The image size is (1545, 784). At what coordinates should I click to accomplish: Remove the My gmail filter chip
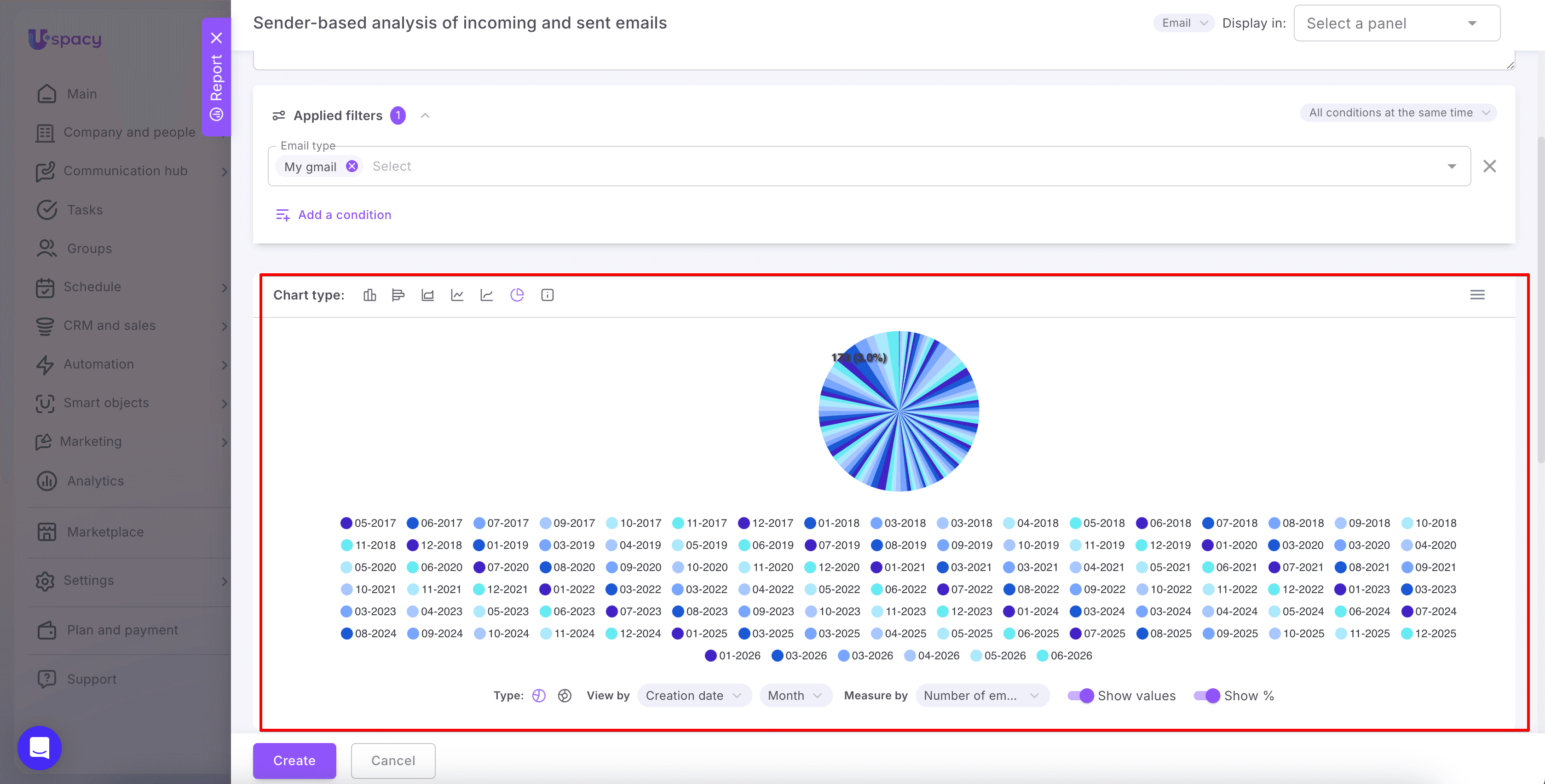(352, 166)
